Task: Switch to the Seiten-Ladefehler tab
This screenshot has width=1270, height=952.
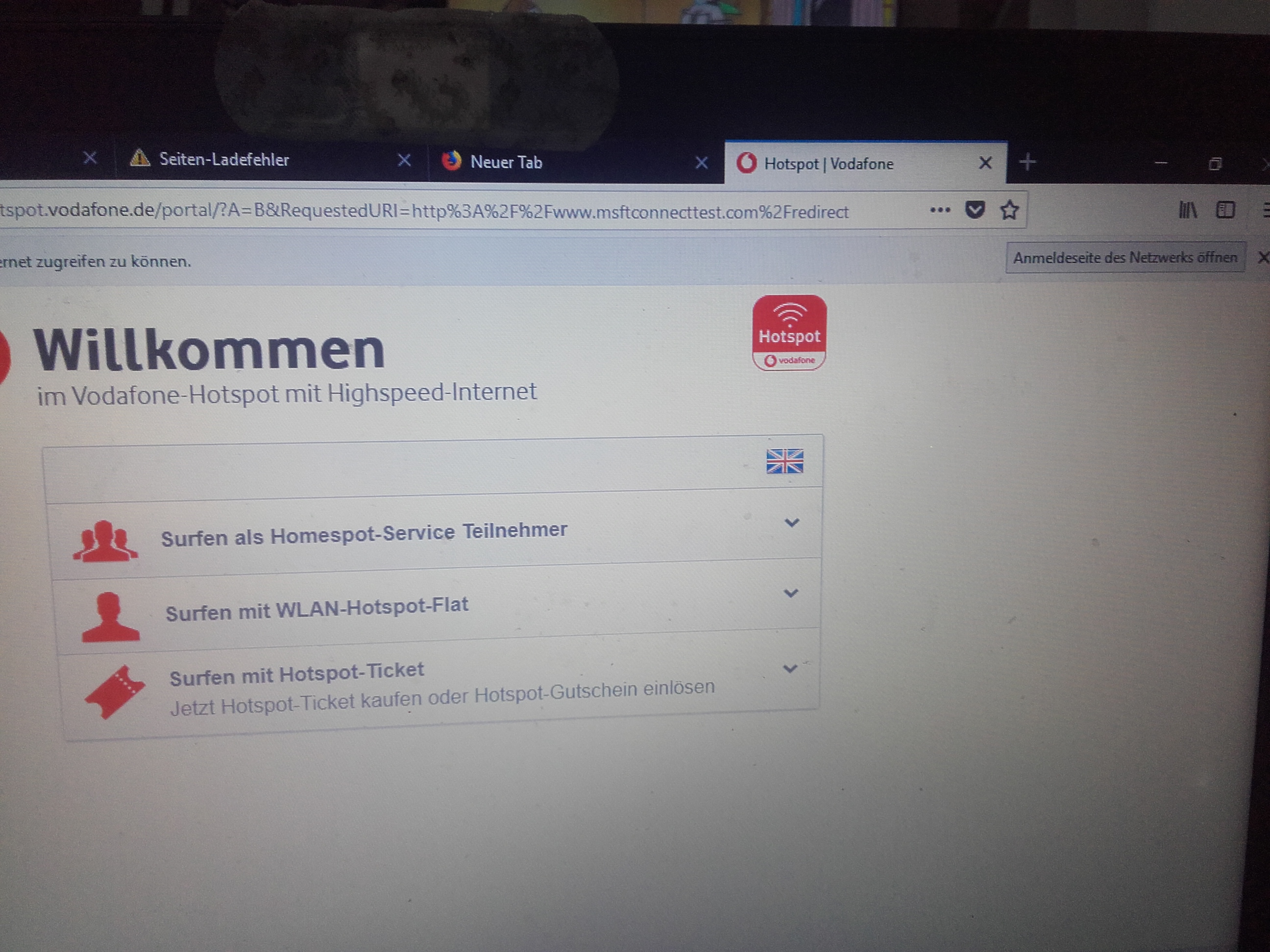Action: click(x=224, y=160)
